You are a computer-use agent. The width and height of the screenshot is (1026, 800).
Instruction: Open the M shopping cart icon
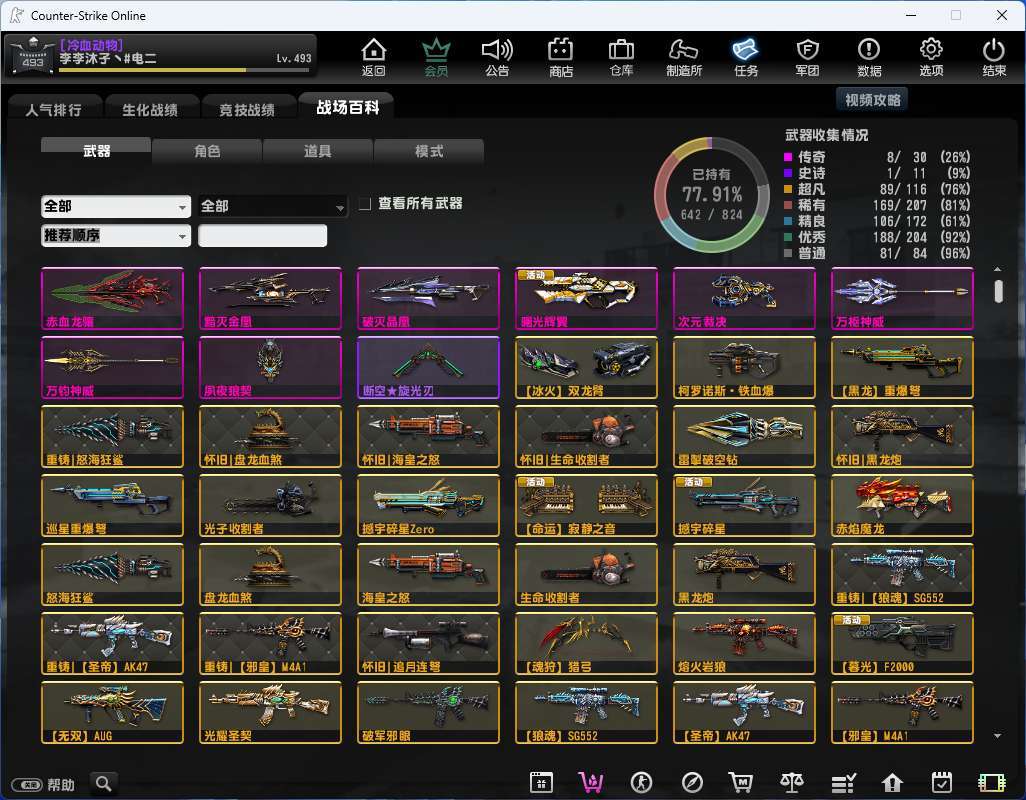tap(741, 782)
